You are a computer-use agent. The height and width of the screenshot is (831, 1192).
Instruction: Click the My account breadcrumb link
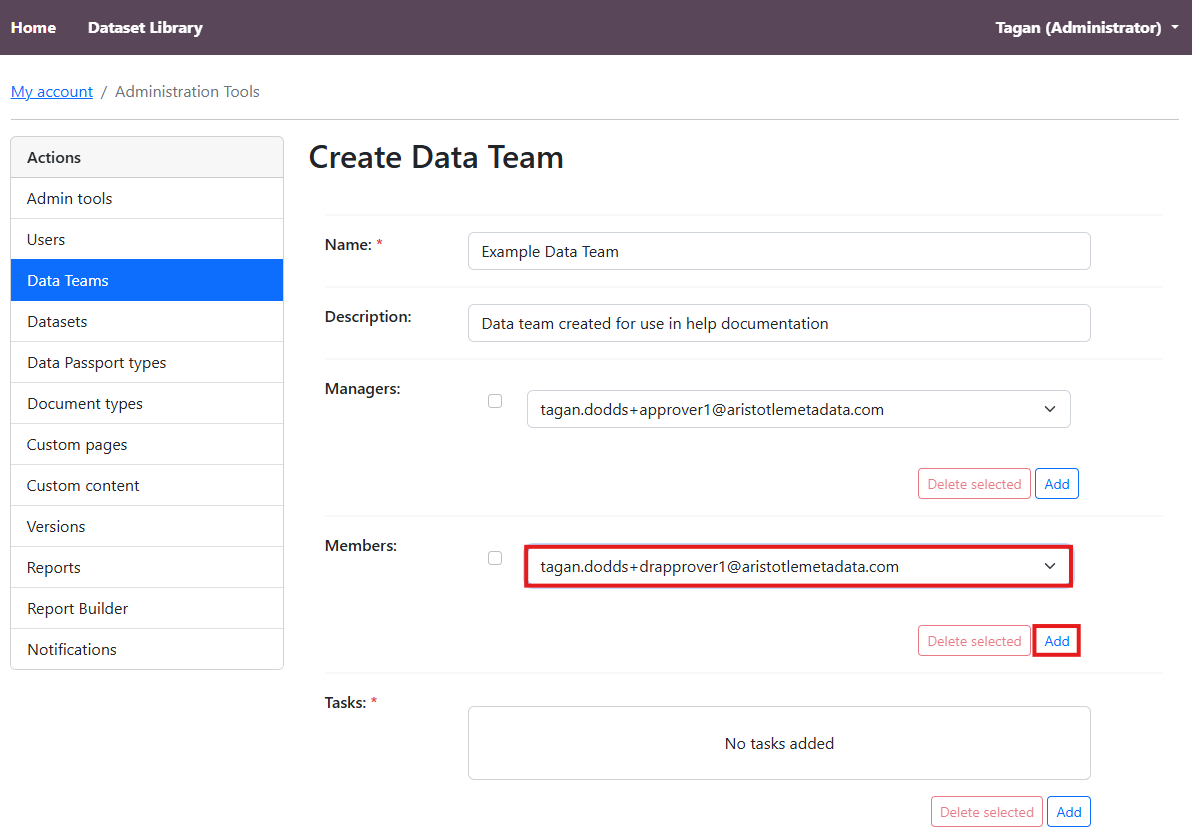pos(52,92)
